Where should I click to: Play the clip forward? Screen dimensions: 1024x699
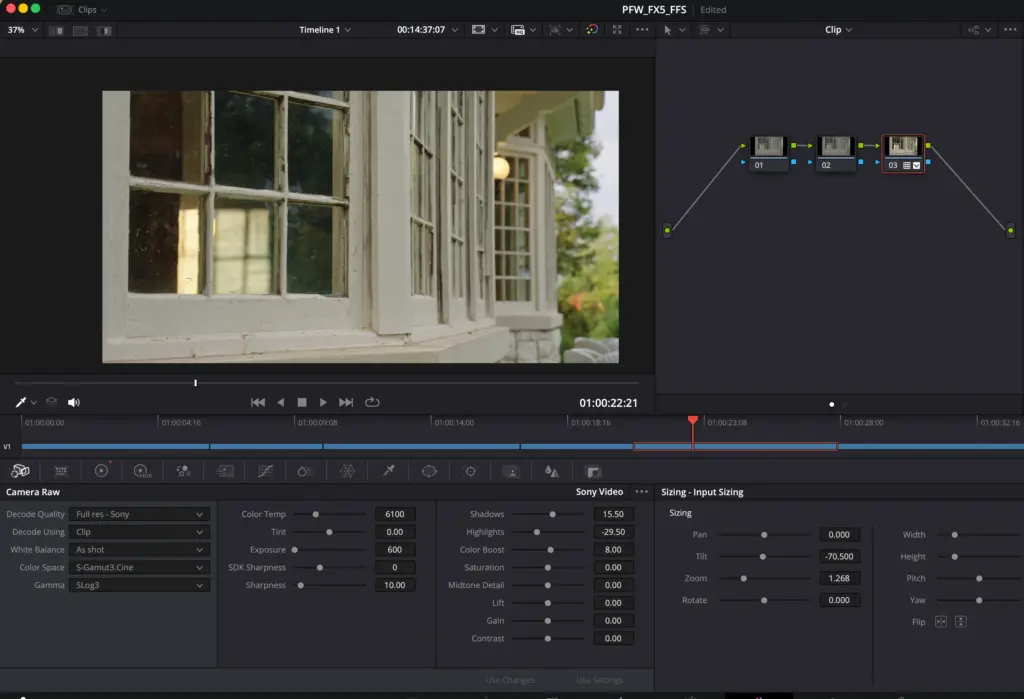[323, 402]
